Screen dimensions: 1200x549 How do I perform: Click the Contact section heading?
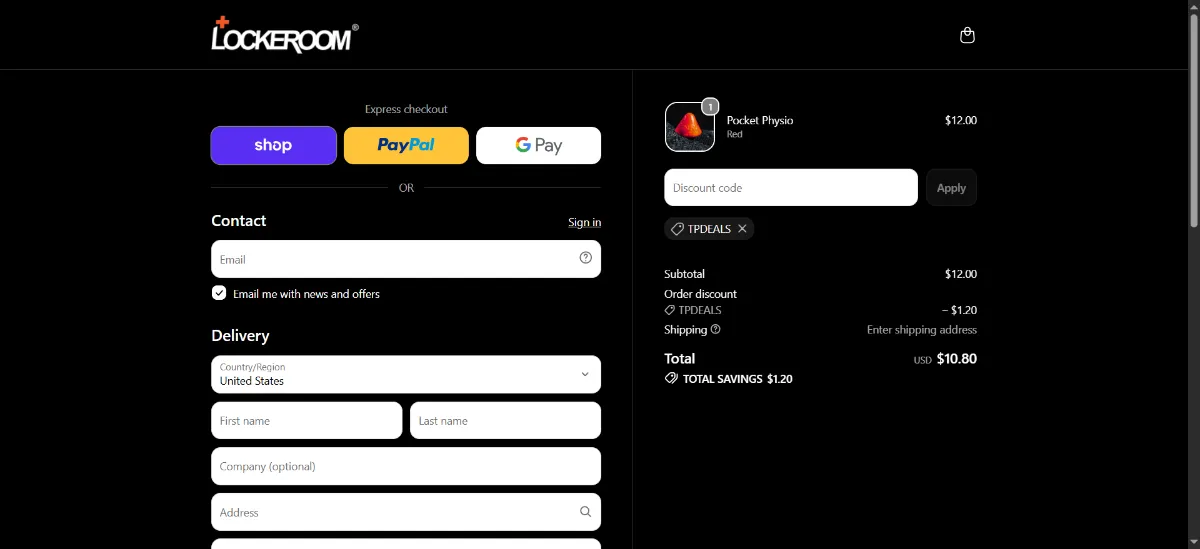point(239,221)
